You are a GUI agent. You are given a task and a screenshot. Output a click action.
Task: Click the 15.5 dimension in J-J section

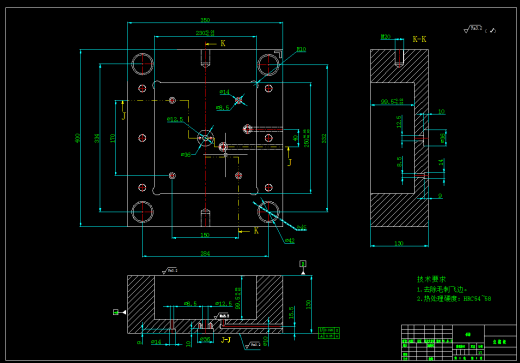(291, 312)
